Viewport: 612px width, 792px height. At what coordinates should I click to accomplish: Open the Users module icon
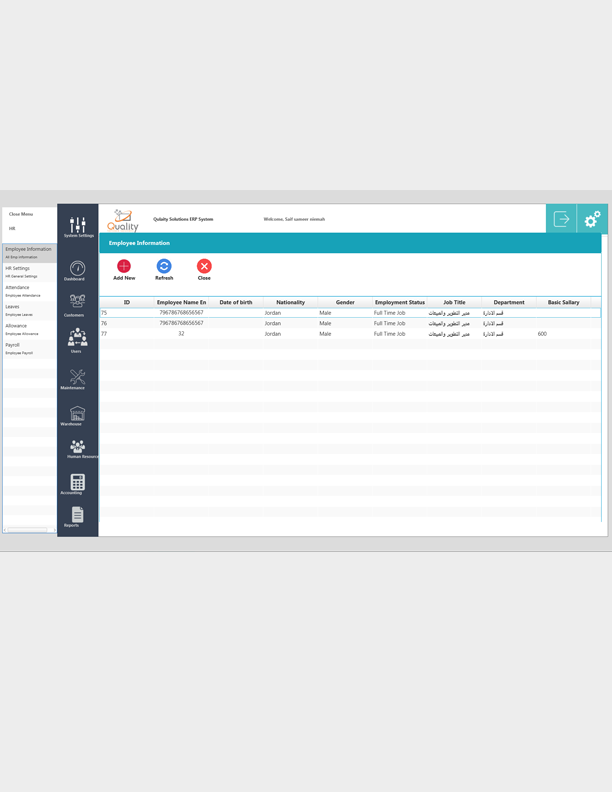(77, 337)
